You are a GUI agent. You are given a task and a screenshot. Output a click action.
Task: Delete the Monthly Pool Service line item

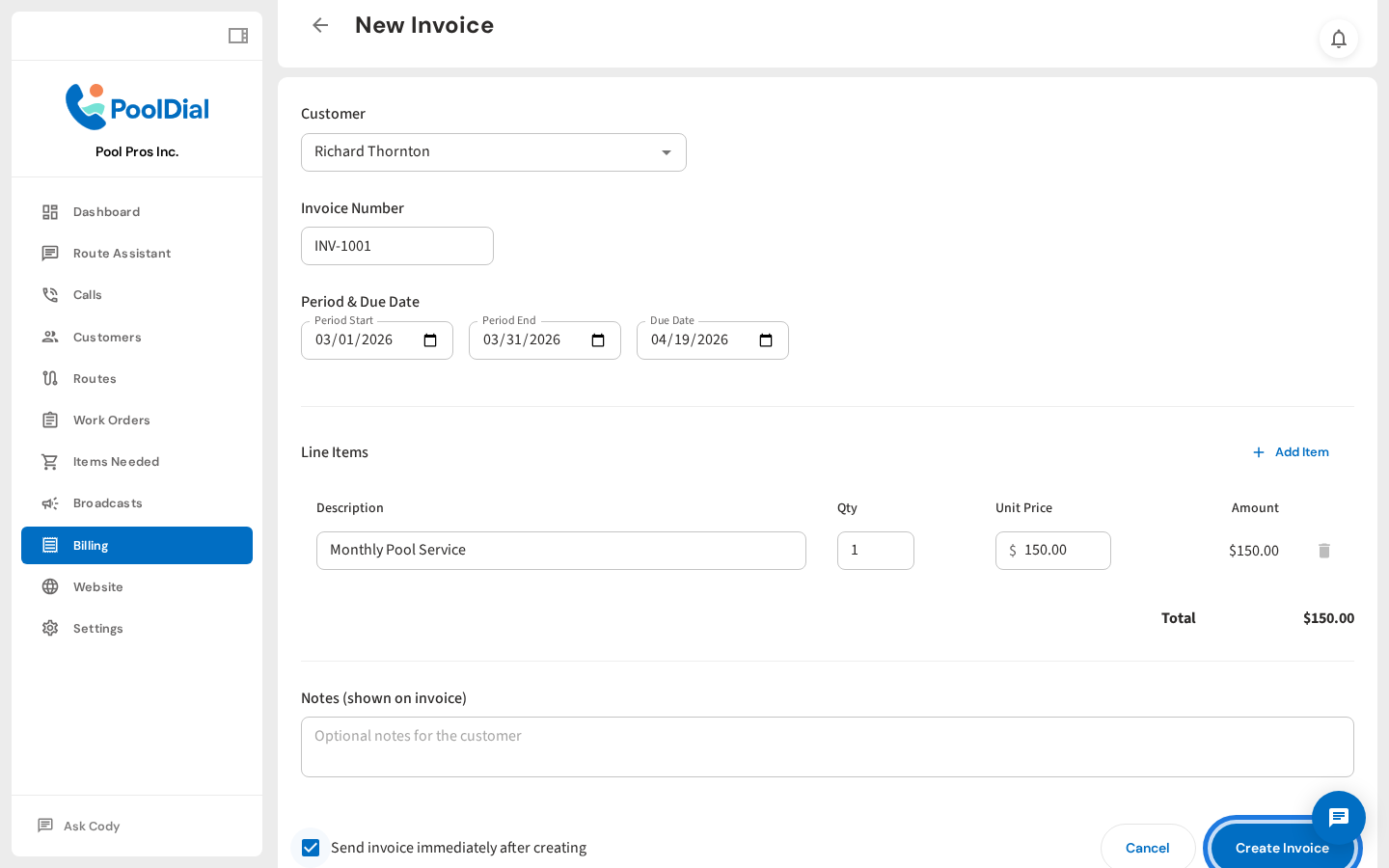(x=1323, y=550)
